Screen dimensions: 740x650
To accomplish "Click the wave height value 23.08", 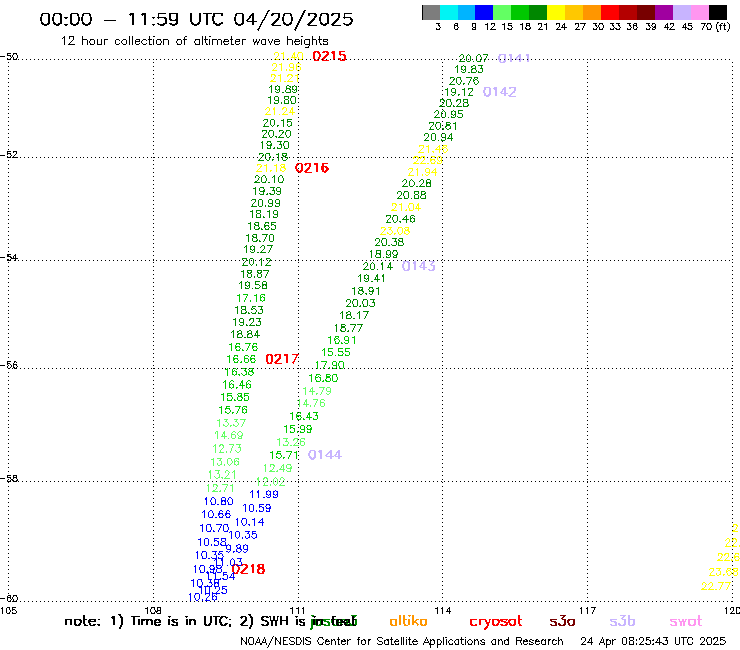I will [x=395, y=231].
